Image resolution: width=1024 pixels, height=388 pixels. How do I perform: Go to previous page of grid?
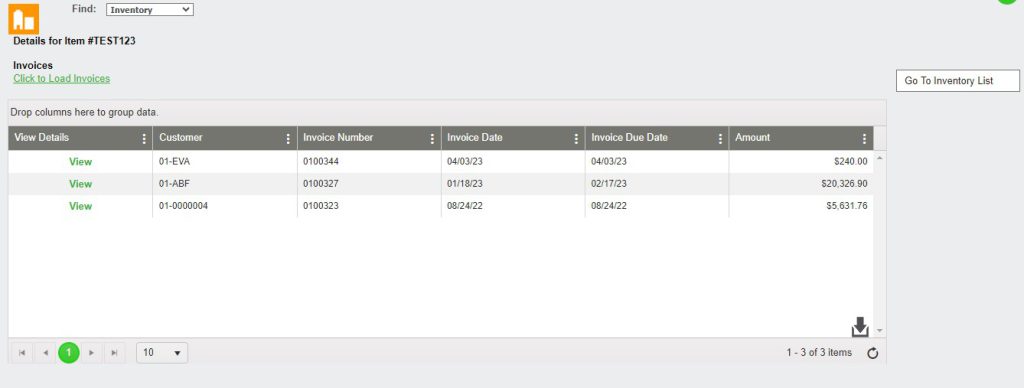click(45, 353)
